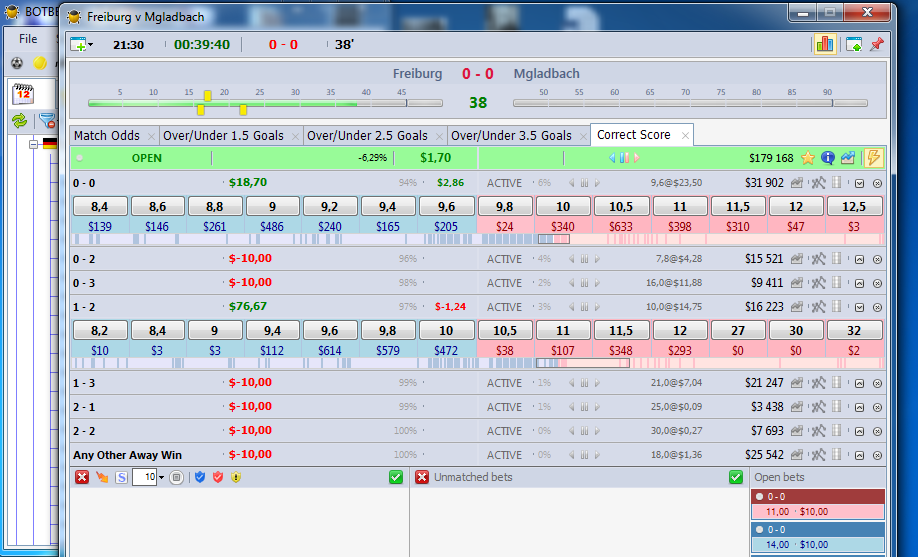Click ladder grid icon in 0 - 0 row
Screen dimensions: 918x557
tap(837, 183)
